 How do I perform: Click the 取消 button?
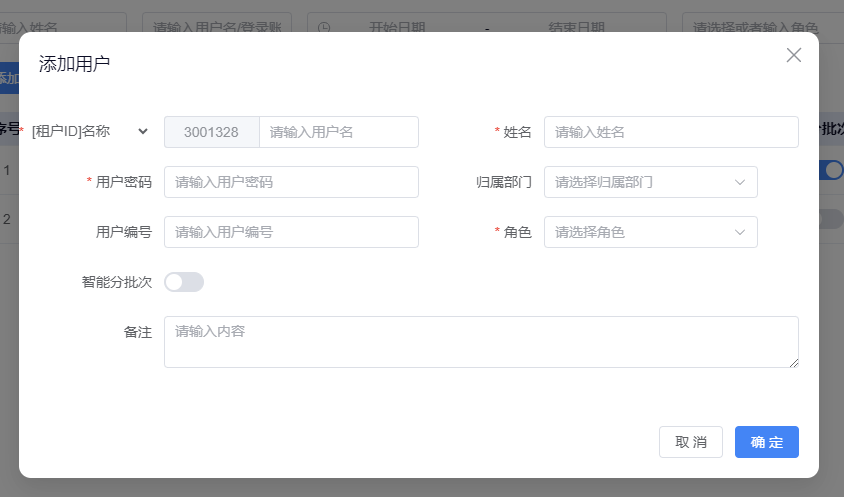pos(690,442)
